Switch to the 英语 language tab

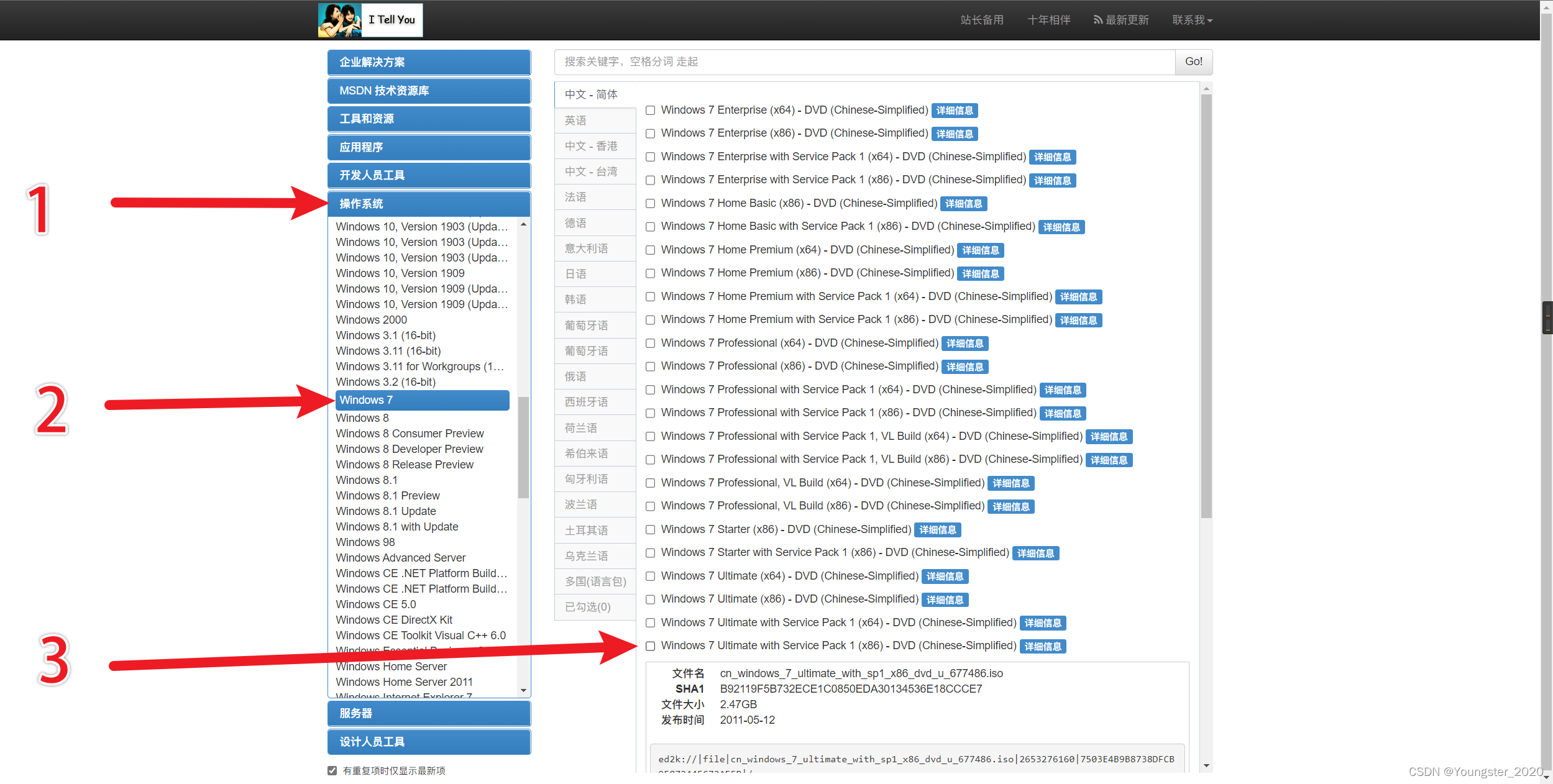(595, 121)
